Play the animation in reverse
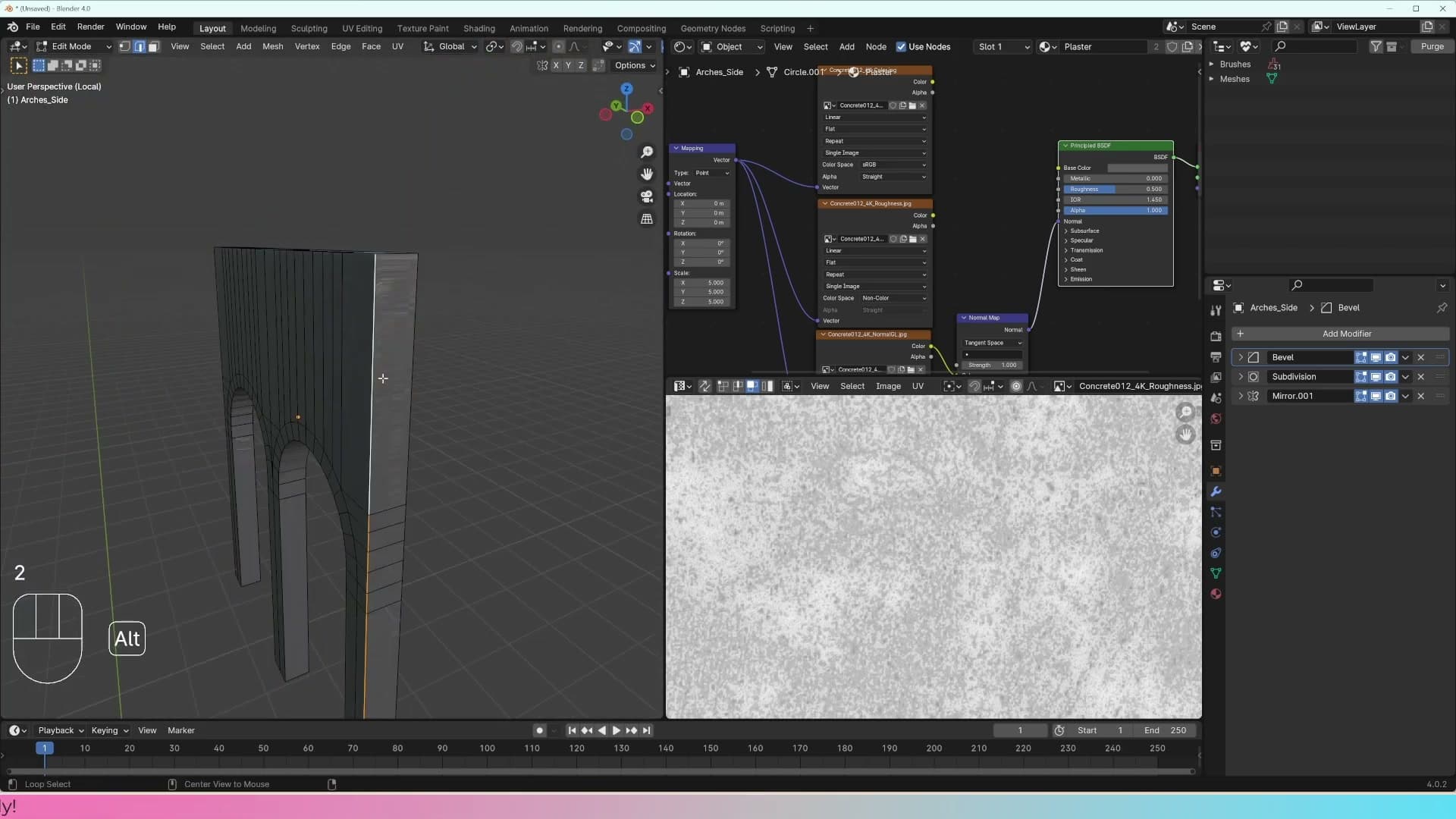 tap(601, 730)
